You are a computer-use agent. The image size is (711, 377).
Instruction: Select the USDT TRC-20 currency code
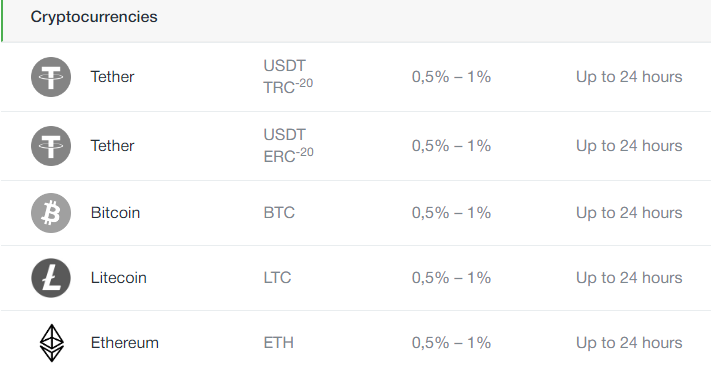click(288, 77)
